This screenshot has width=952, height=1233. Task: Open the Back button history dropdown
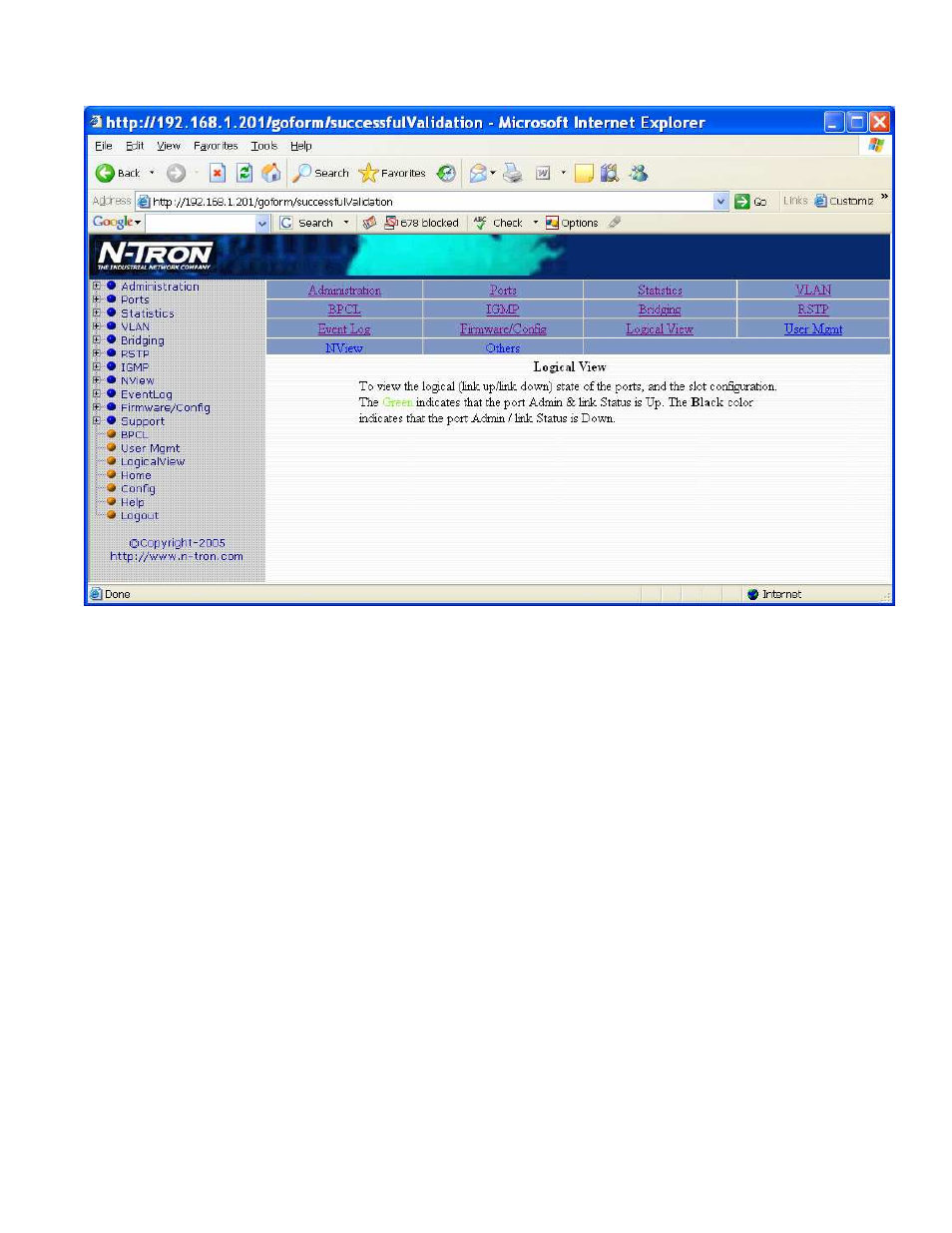pos(152,173)
